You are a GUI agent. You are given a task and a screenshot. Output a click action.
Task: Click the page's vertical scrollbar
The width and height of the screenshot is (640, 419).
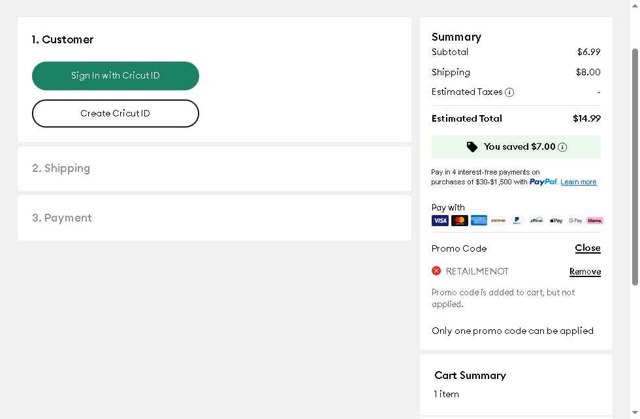click(x=634, y=200)
